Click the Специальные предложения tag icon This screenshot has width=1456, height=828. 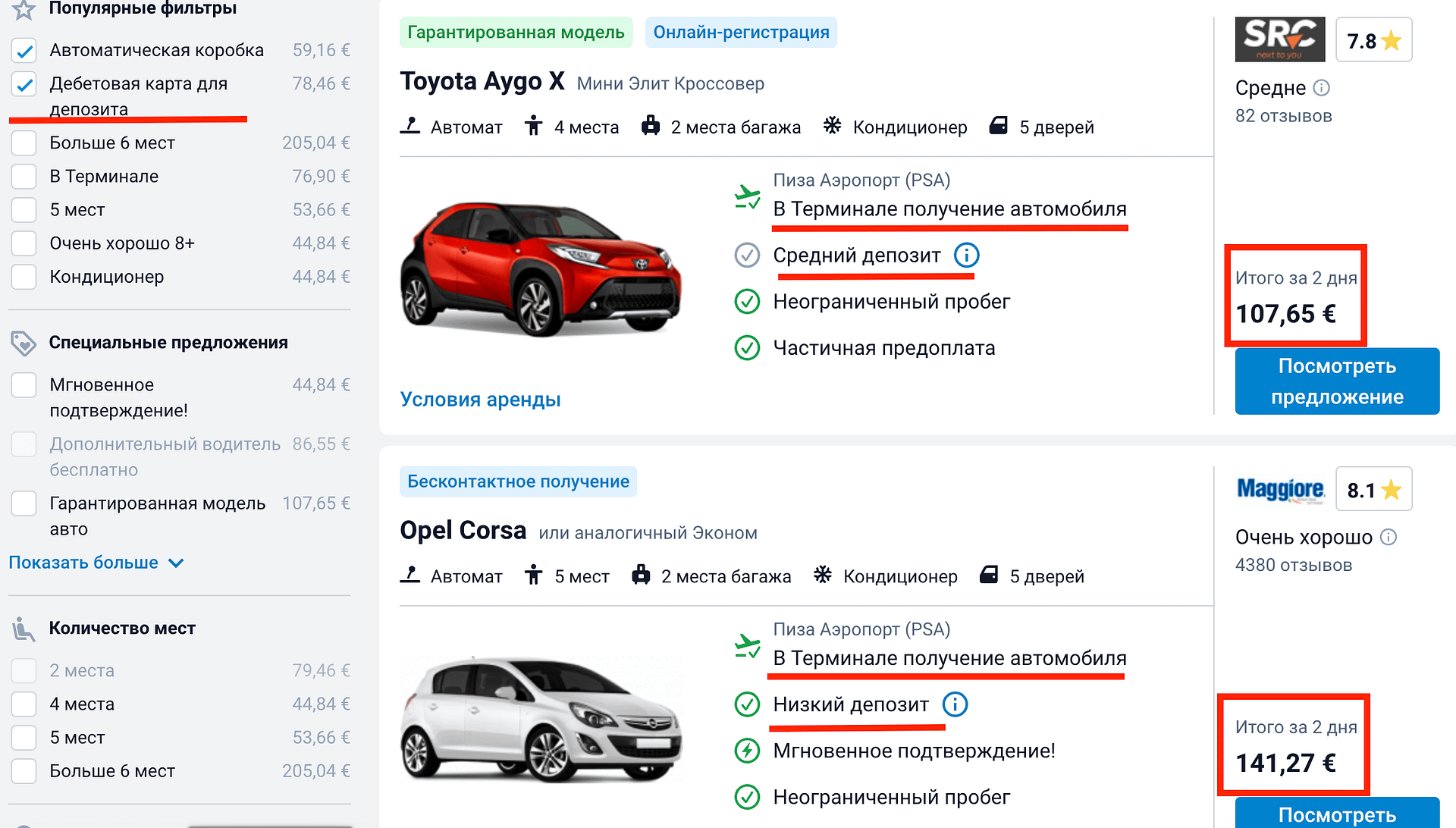[24, 343]
